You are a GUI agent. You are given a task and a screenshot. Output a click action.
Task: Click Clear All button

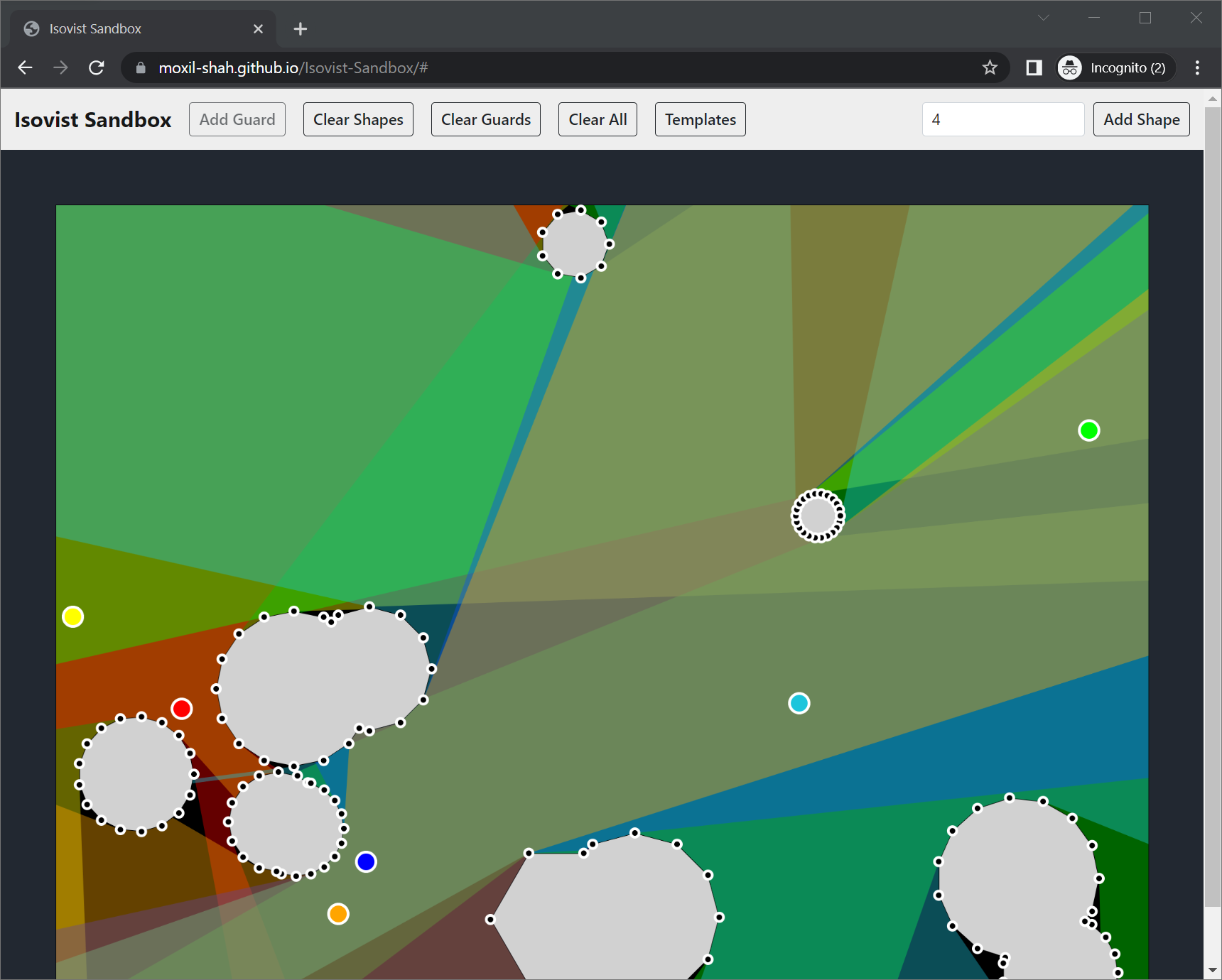pos(598,119)
